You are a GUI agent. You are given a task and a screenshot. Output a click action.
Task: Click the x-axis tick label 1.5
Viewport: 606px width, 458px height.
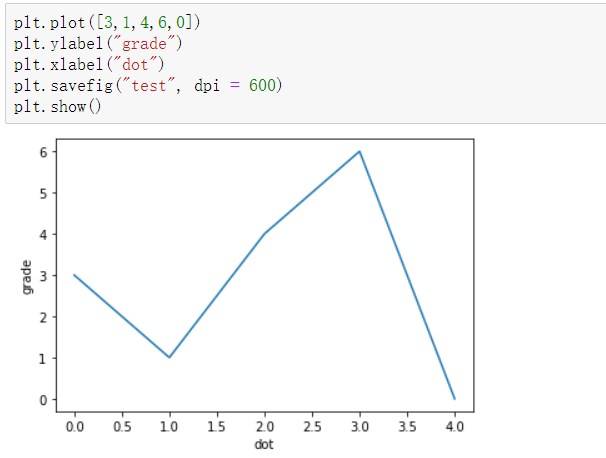pyautogui.click(x=217, y=427)
